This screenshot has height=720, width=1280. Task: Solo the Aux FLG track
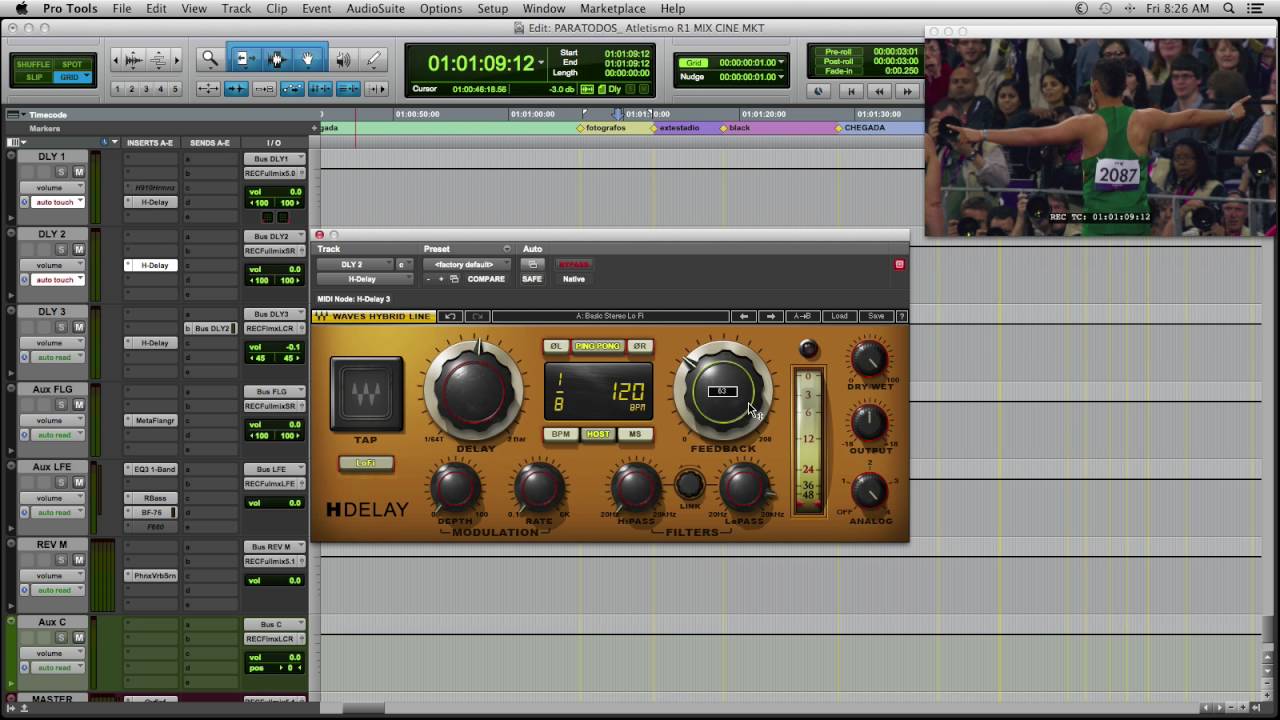(61, 405)
